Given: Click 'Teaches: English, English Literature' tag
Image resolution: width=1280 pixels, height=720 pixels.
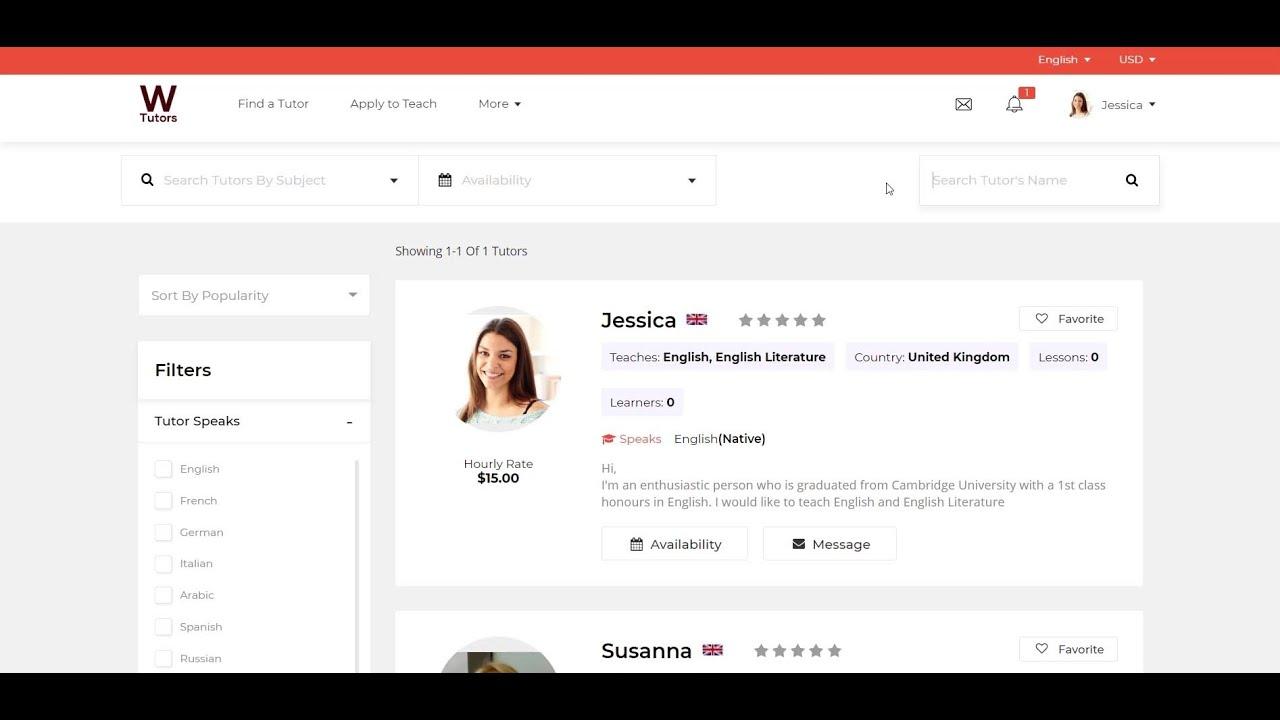Looking at the screenshot, I should 718,357.
